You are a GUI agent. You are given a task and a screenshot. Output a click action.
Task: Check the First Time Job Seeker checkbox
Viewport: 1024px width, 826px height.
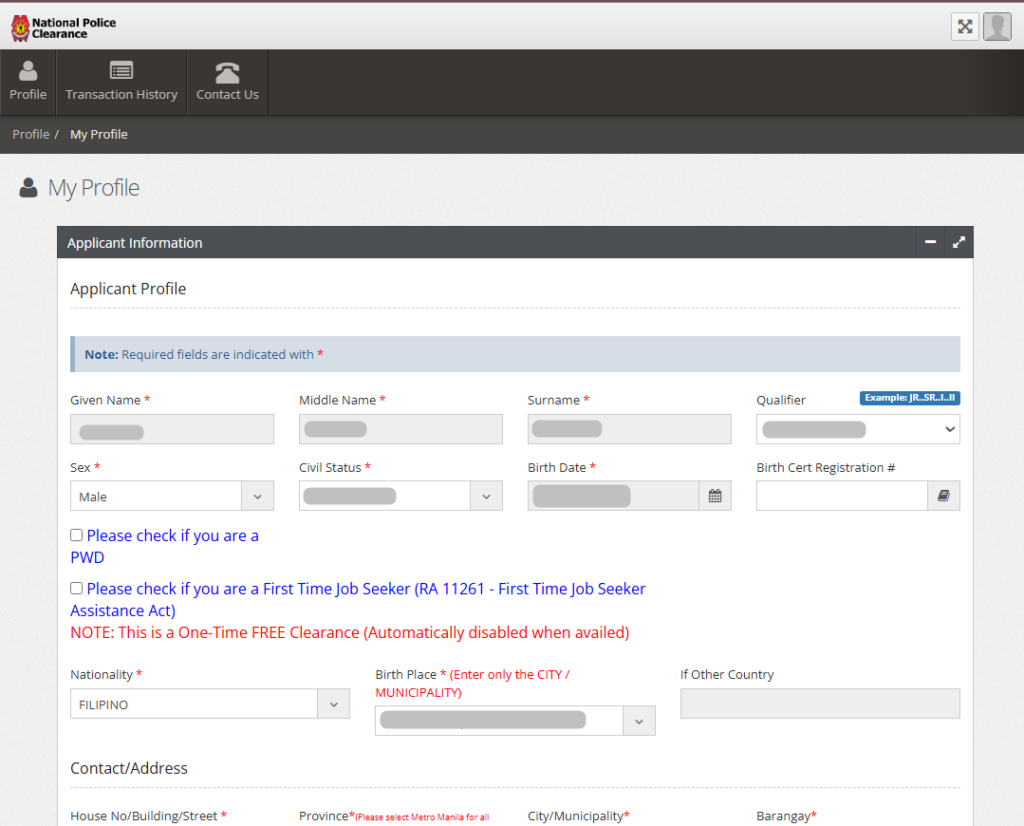[x=76, y=588]
